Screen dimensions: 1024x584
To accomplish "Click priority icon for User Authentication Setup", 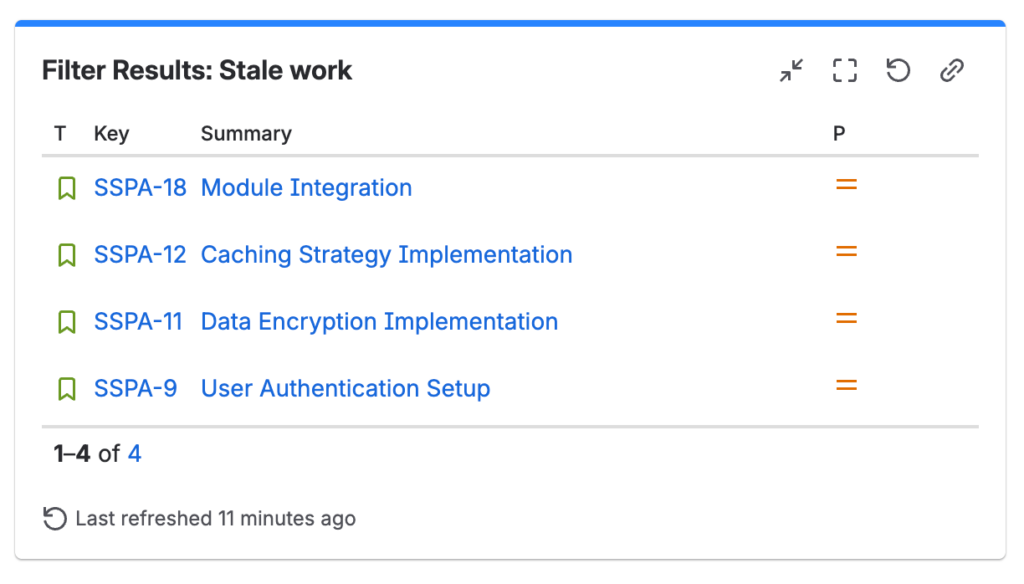I will point(846,385).
